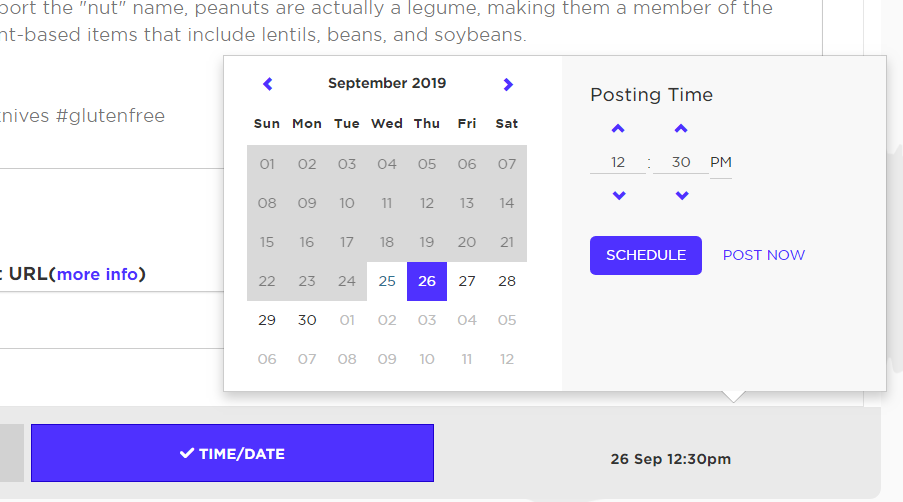Image resolution: width=903 pixels, height=502 pixels.
Task: Pick September 30 on the calendar
Action: (x=307, y=320)
